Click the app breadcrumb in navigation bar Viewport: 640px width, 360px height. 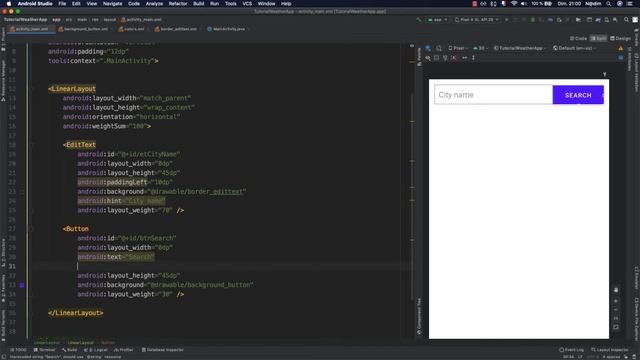[x=56, y=20]
